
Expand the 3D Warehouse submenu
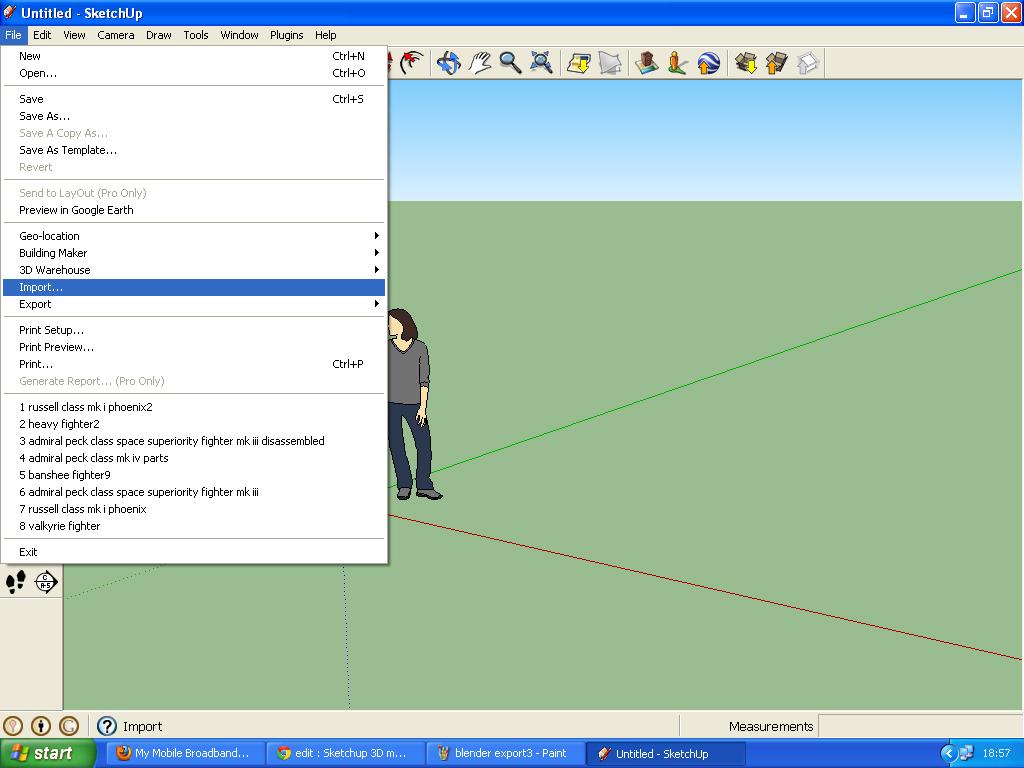pyautogui.click(x=194, y=270)
